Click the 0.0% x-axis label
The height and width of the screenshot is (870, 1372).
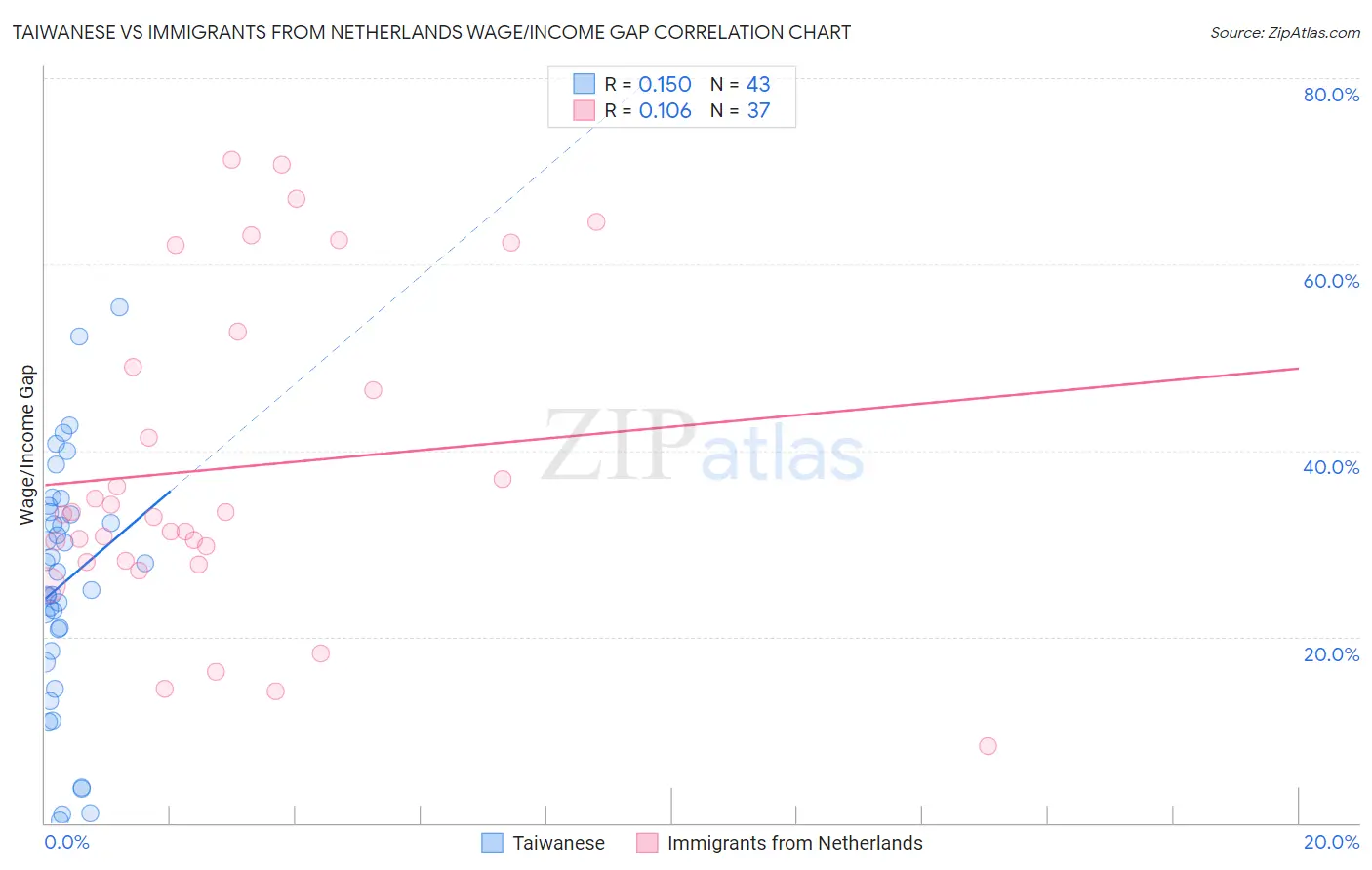[x=67, y=843]
